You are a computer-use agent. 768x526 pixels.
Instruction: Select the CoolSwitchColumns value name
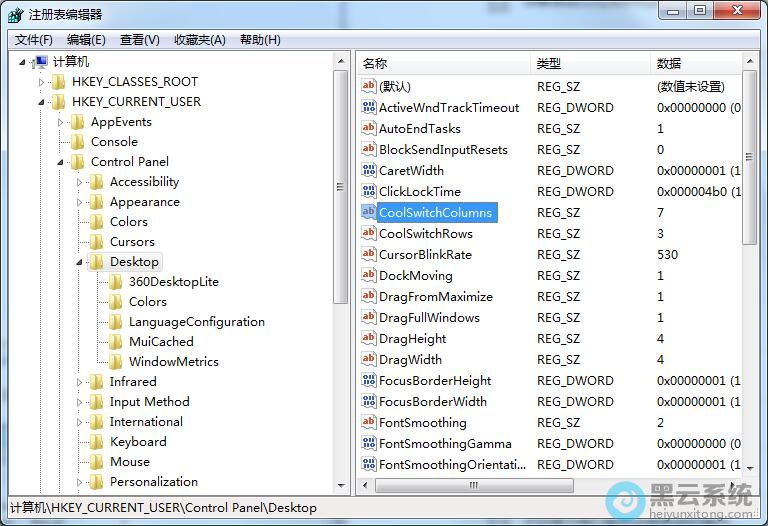pyautogui.click(x=435, y=213)
